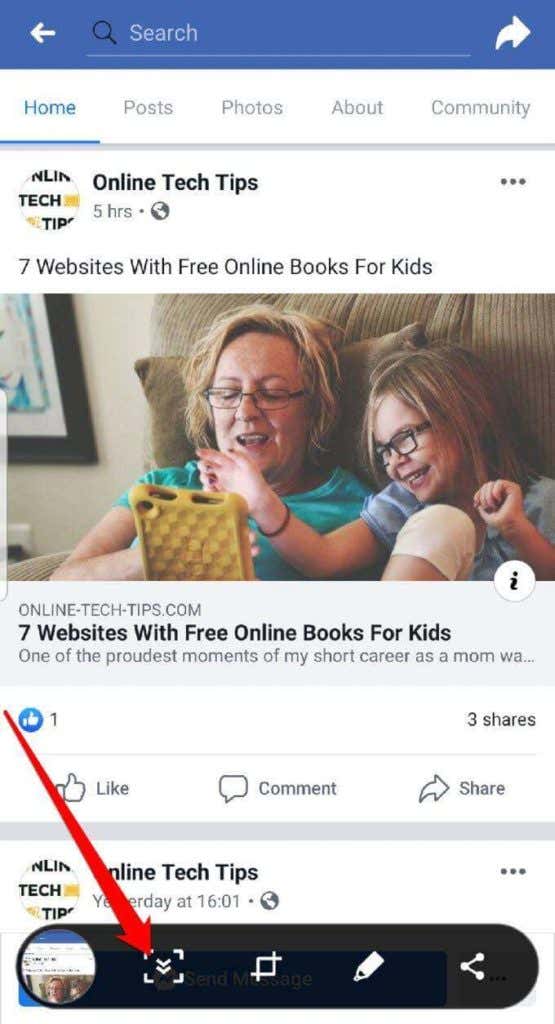This screenshot has height=1024, width=555.
Task: Open the Photos tab
Action: click(x=252, y=107)
